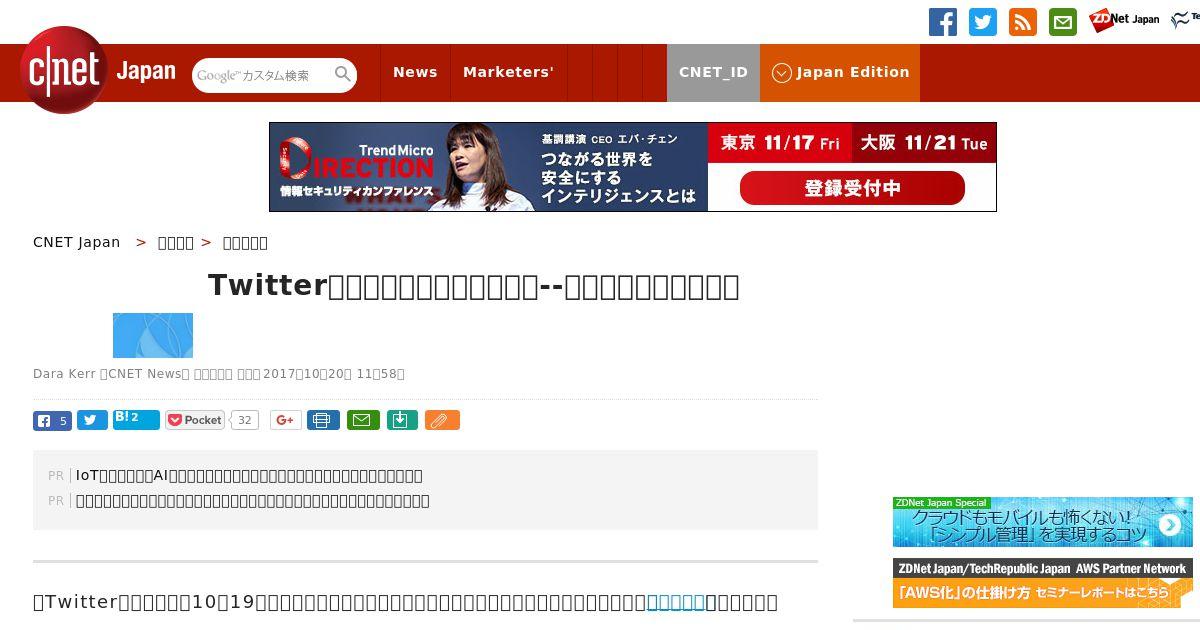Open the ZDNet Japan Special cloud banner
The image size is (1200, 630).
1043,522
